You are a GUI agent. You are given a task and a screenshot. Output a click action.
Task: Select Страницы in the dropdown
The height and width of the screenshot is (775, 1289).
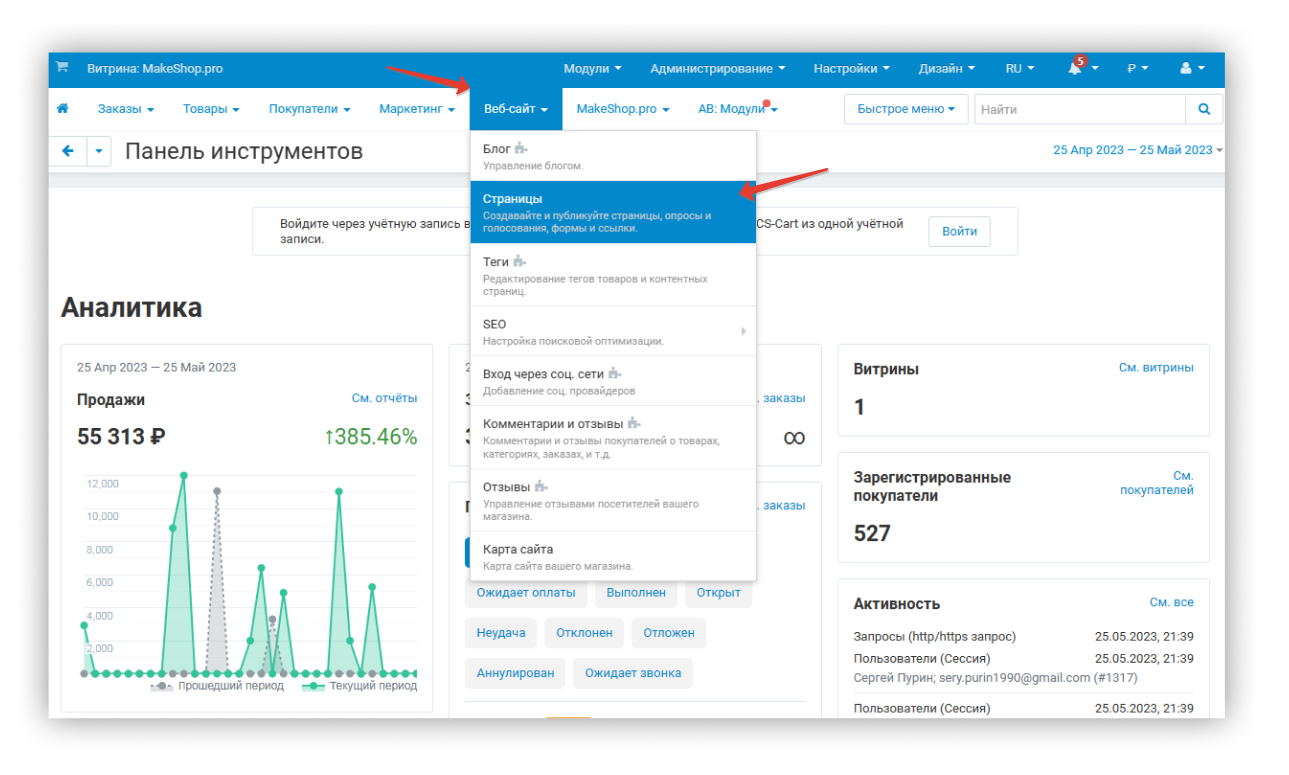[x=613, y=212]
